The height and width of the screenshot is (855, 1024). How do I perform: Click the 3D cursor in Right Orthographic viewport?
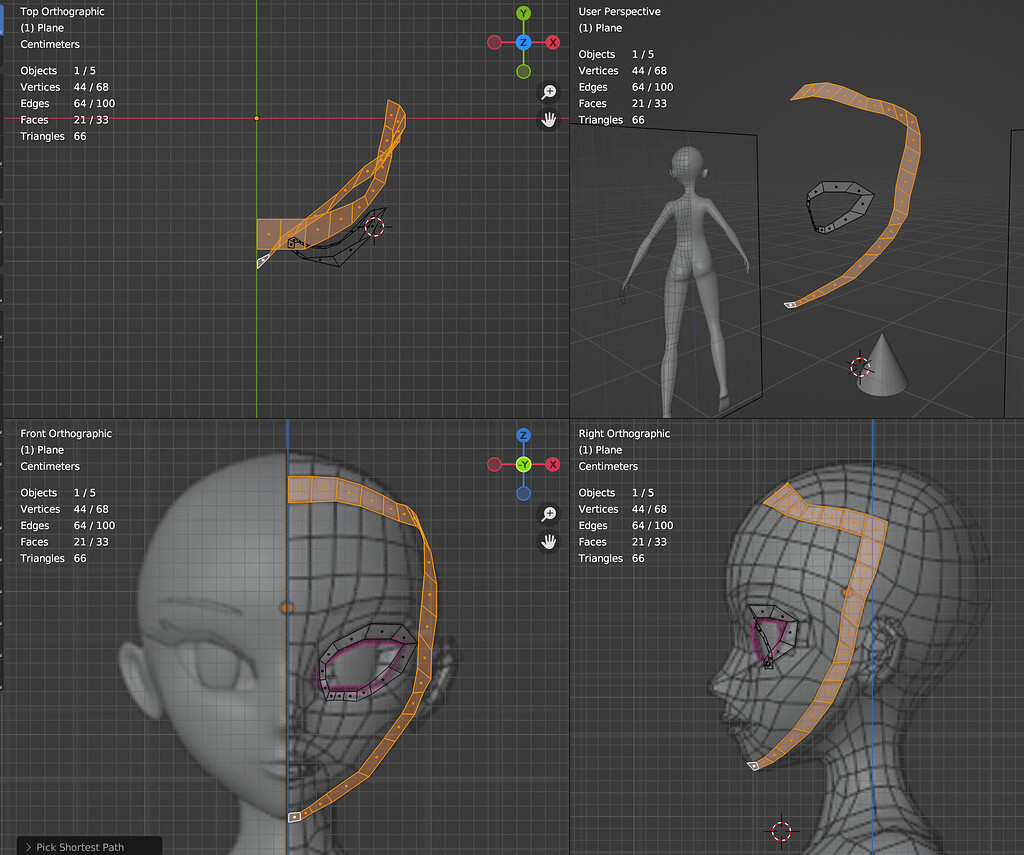781,830
